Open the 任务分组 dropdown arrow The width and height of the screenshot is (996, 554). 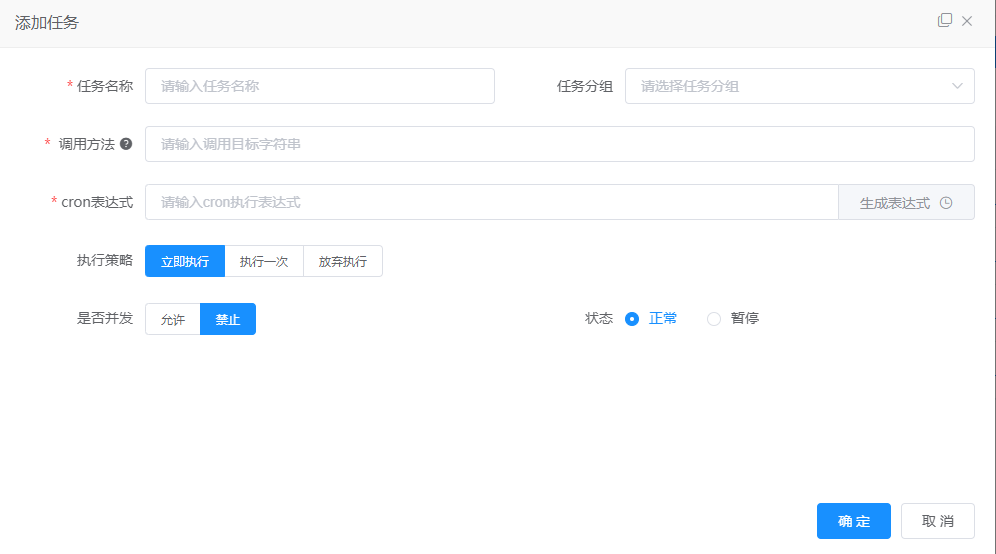(957, 86)
